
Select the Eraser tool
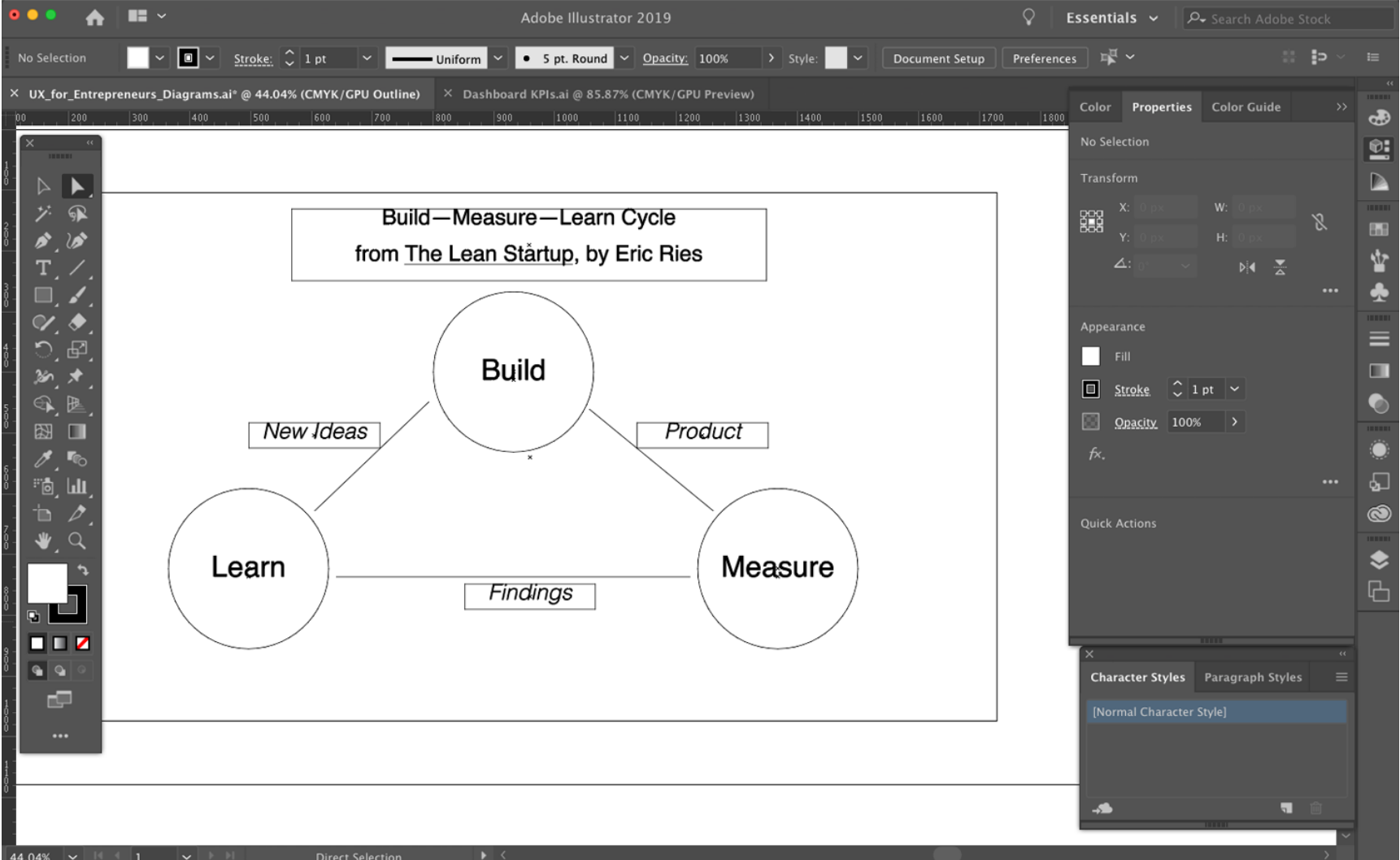[77, 323]
